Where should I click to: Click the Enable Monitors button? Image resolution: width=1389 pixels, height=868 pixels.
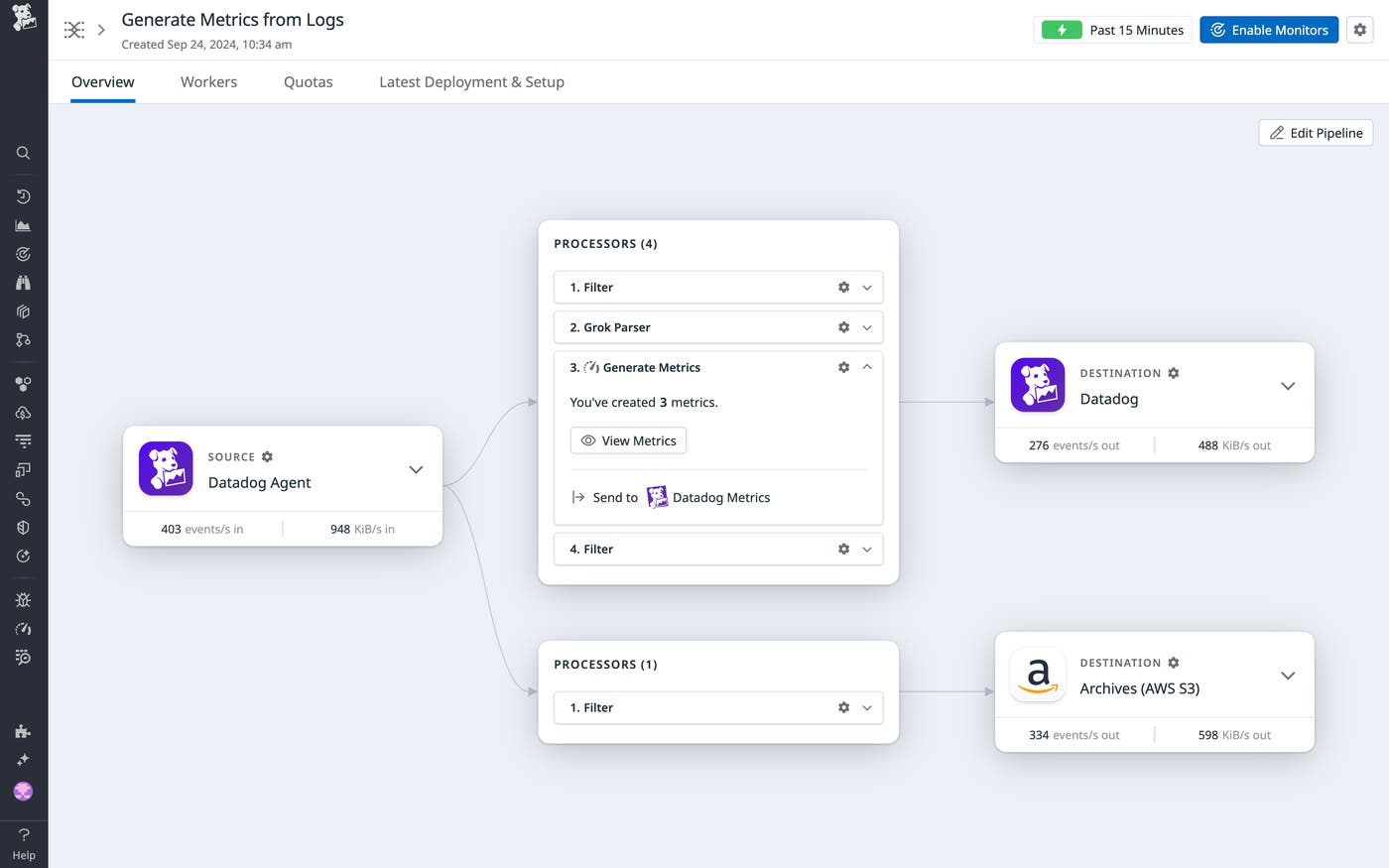1269,30
